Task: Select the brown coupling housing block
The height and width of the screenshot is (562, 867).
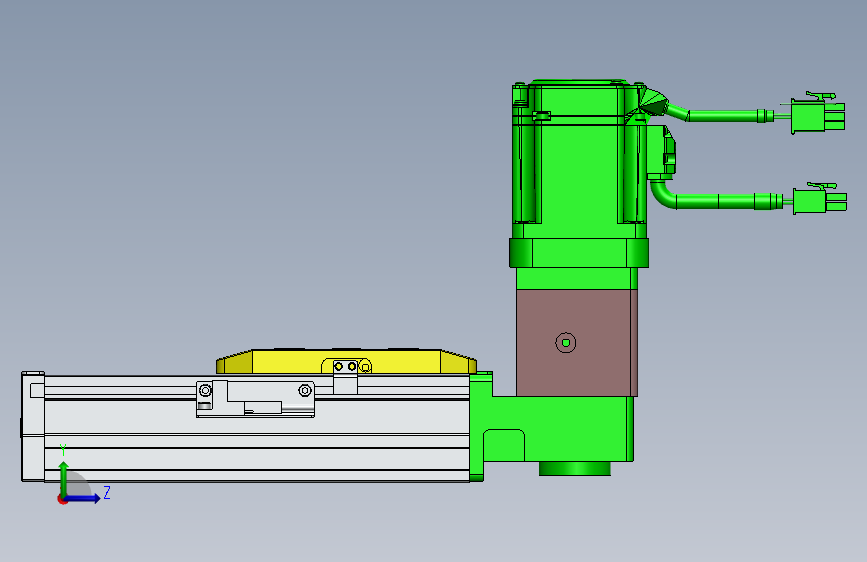Action: click(x=577, y=343)
